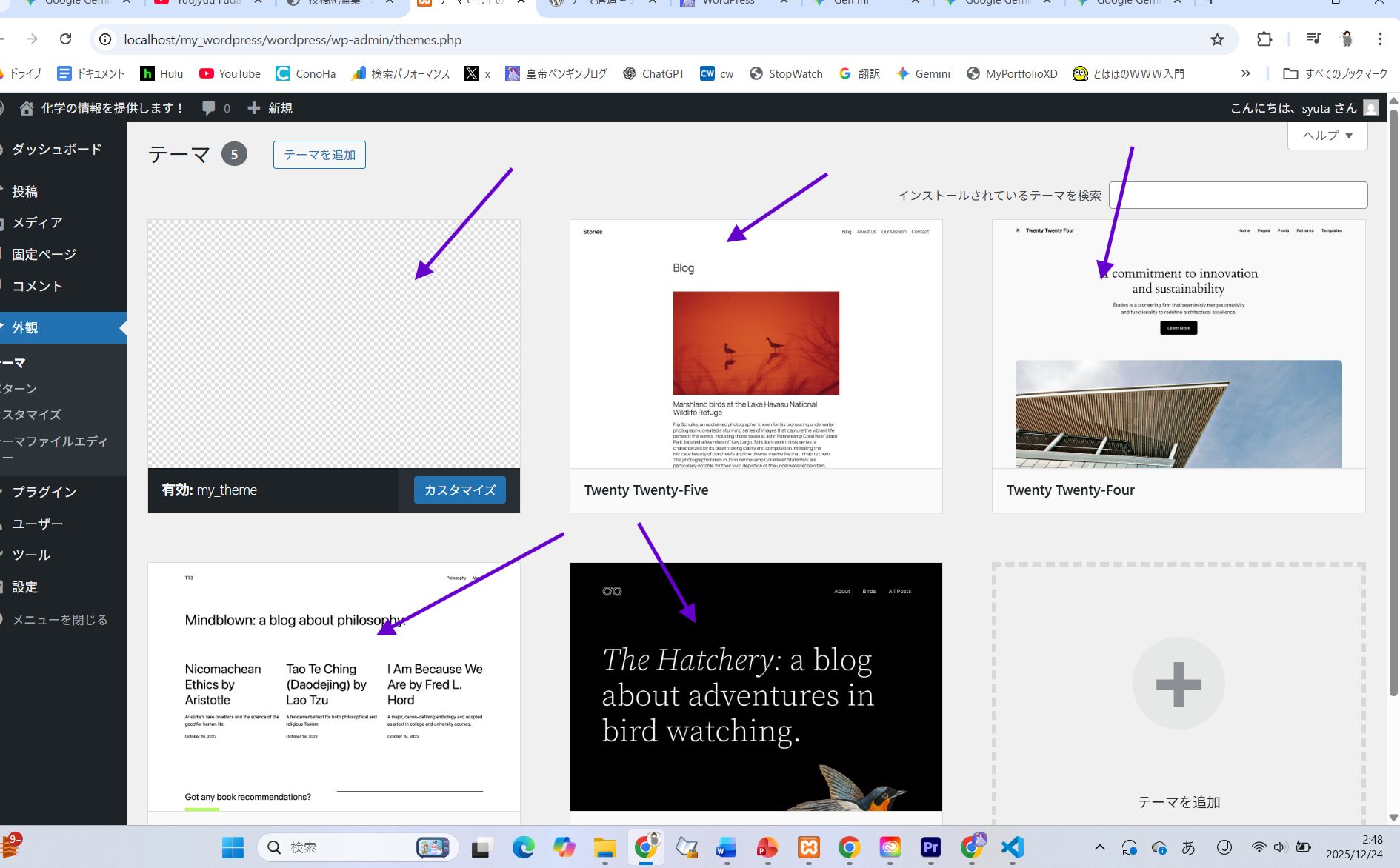The image size is (1400, 868).
Task: Open the YouTube bookmark
Action: [x=230, y=73]
